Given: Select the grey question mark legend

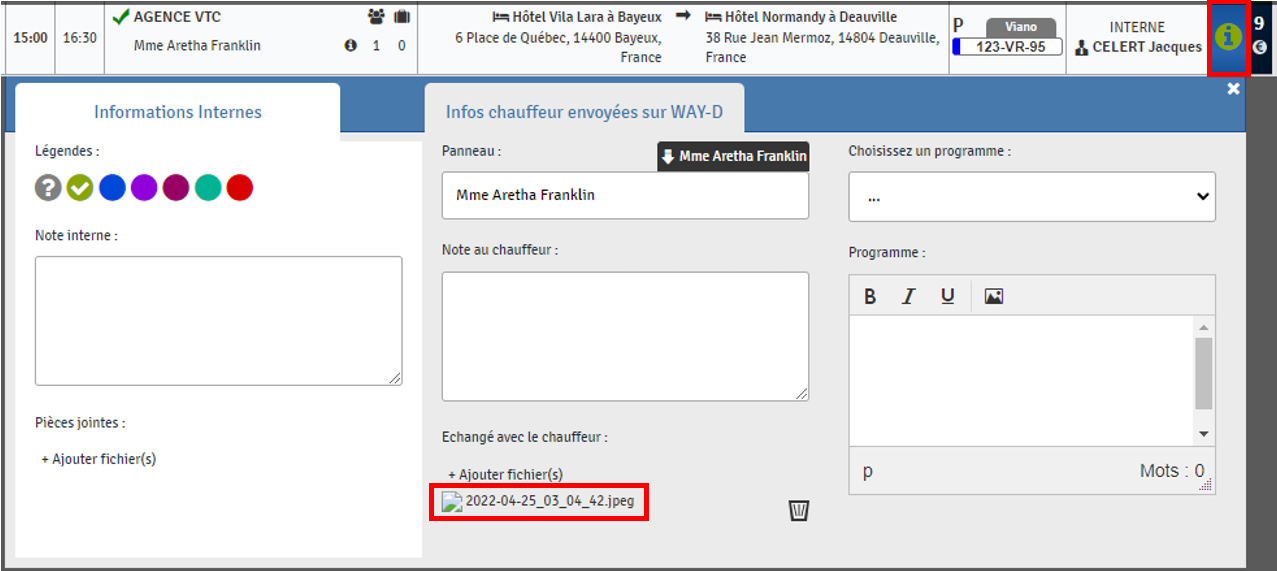Looking at the screenshot, I should [x=48, y=187].
